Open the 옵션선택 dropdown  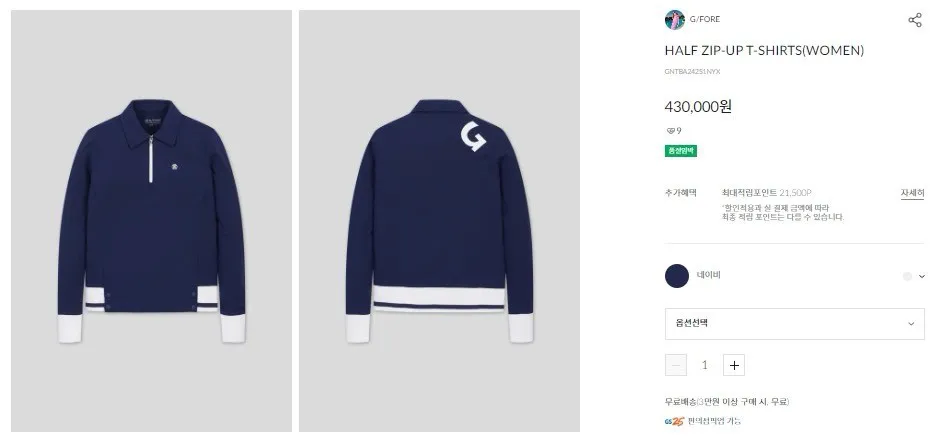tap(794, 324)
